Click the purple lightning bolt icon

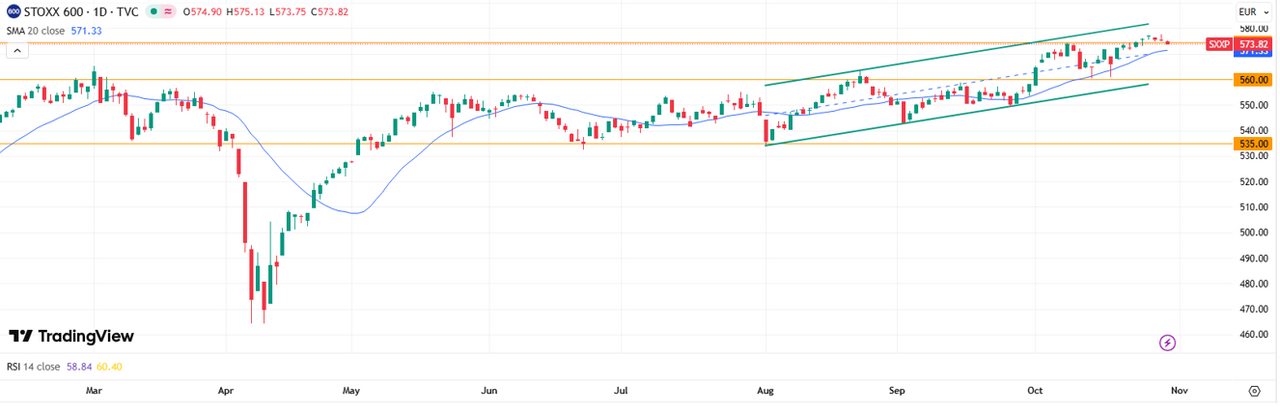point(1167,343)
